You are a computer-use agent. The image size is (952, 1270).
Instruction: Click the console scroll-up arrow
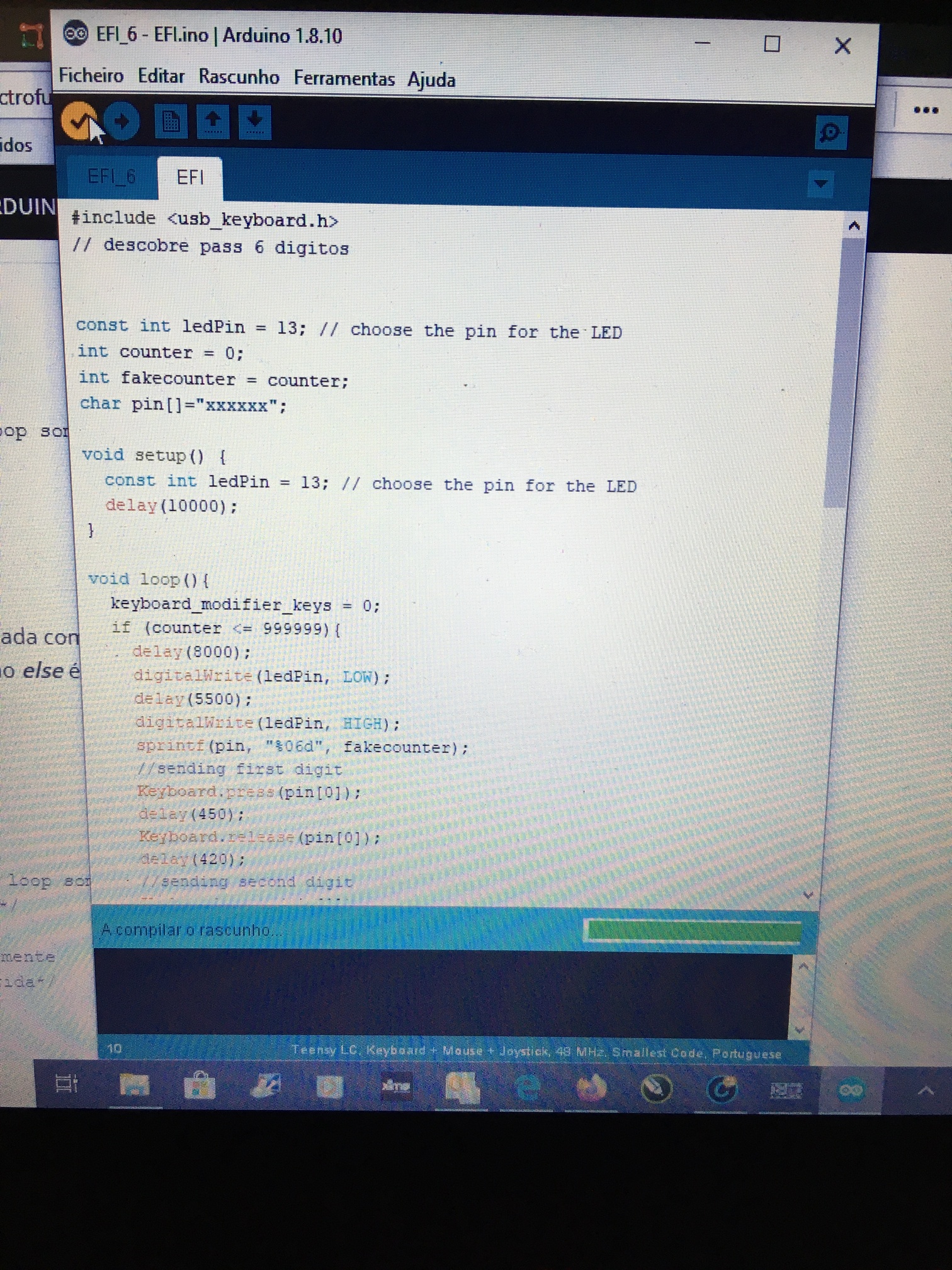point(804,966)
